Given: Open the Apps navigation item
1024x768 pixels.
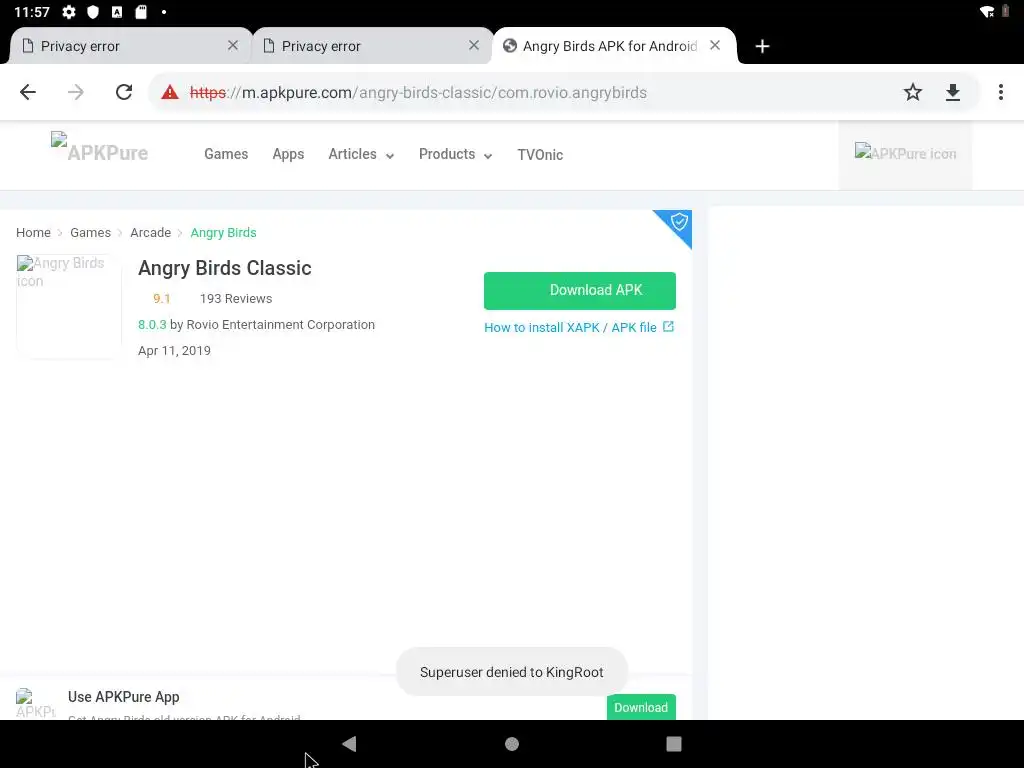Looking at the screenshot, I should click(x=288, y=154).
